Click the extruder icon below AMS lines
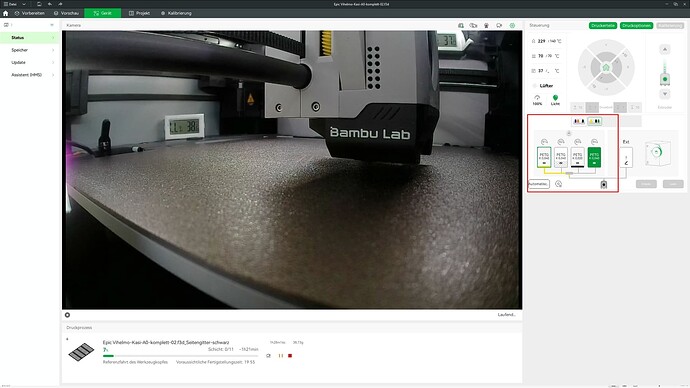 (604, 184)
